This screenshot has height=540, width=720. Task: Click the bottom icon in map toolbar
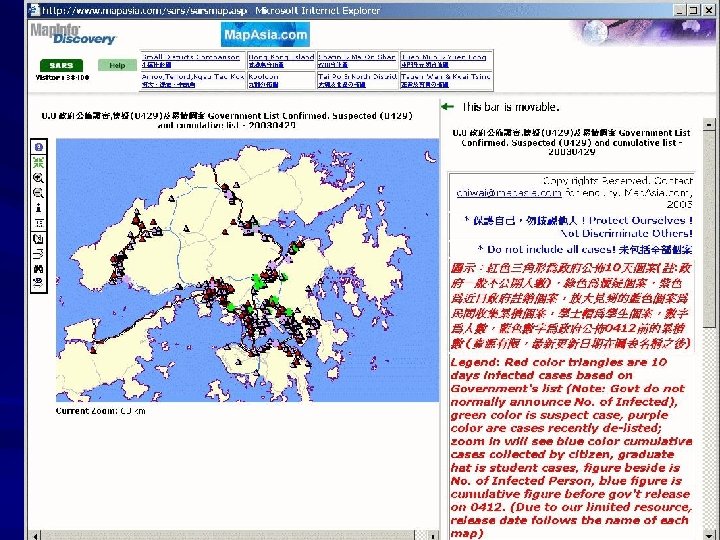[39, 283]
